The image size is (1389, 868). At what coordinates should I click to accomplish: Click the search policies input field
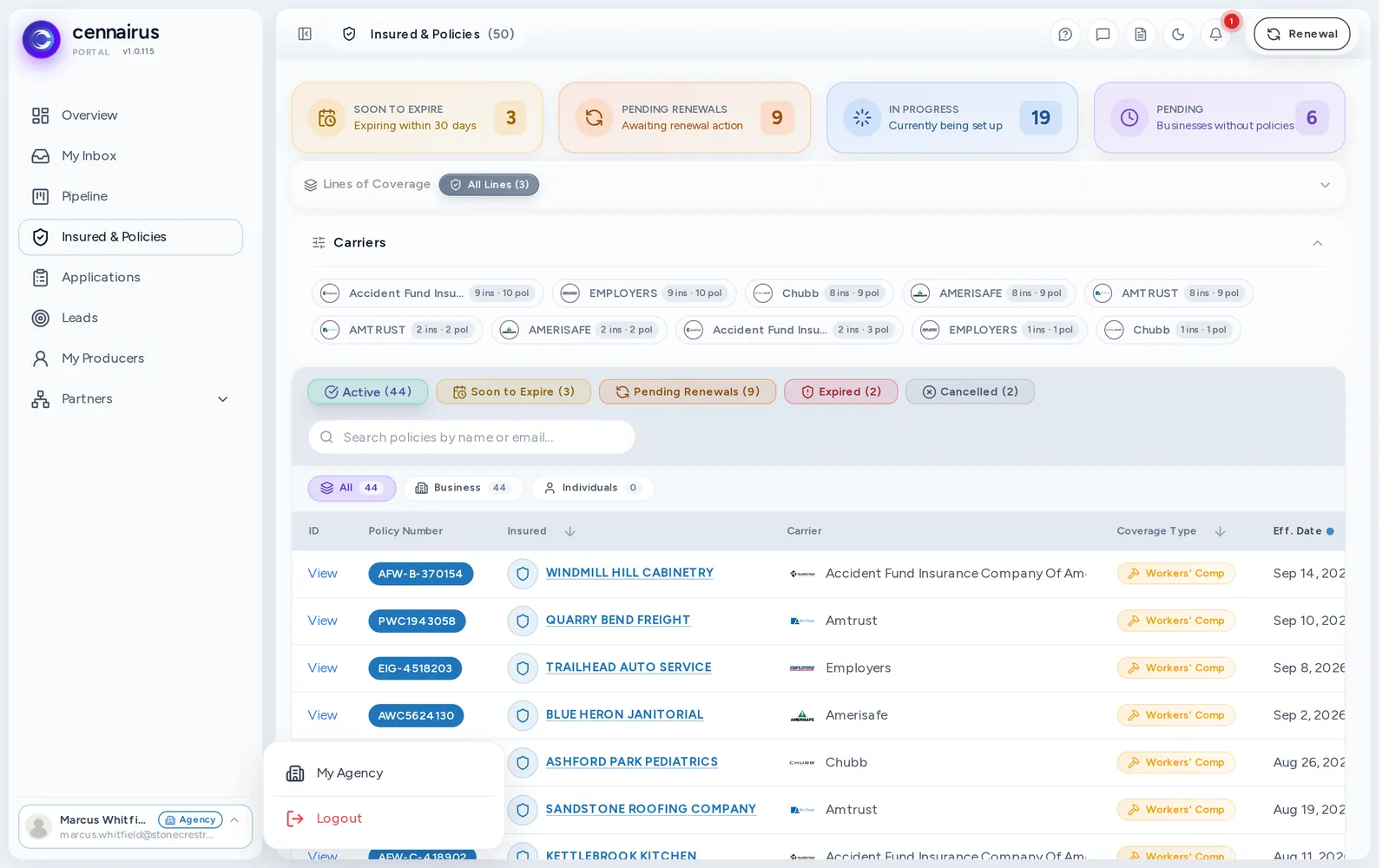471,437
